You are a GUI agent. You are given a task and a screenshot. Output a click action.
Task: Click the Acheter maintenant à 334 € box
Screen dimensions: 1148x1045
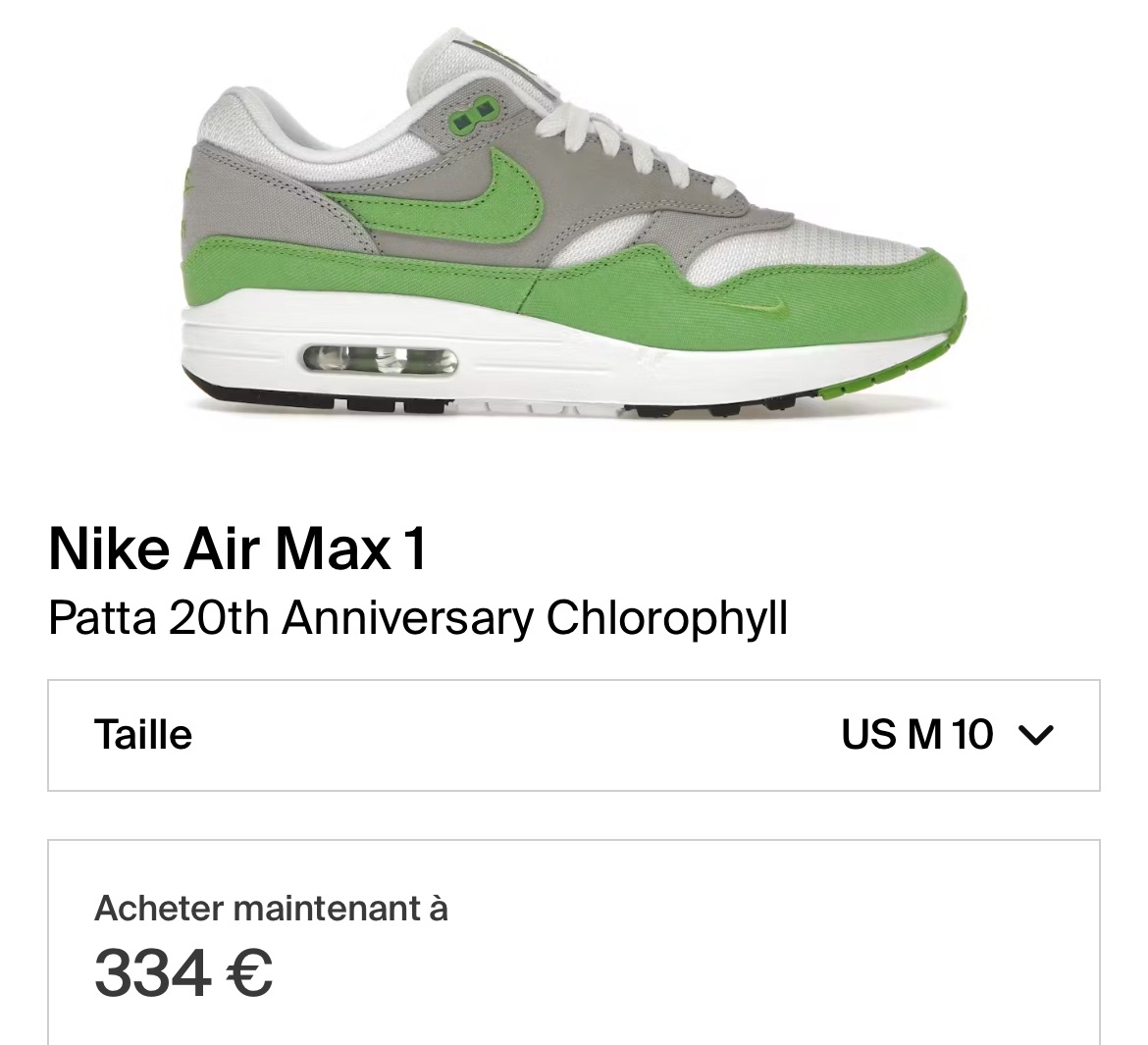tap(574, 943)
